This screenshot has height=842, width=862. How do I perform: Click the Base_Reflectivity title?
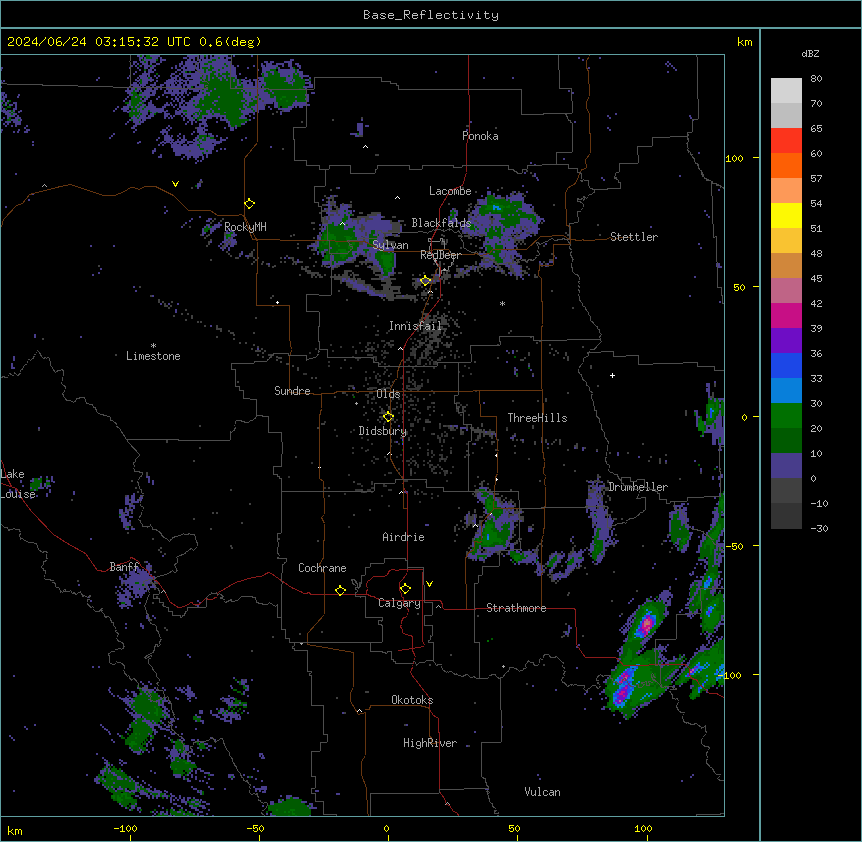point(431,15)
